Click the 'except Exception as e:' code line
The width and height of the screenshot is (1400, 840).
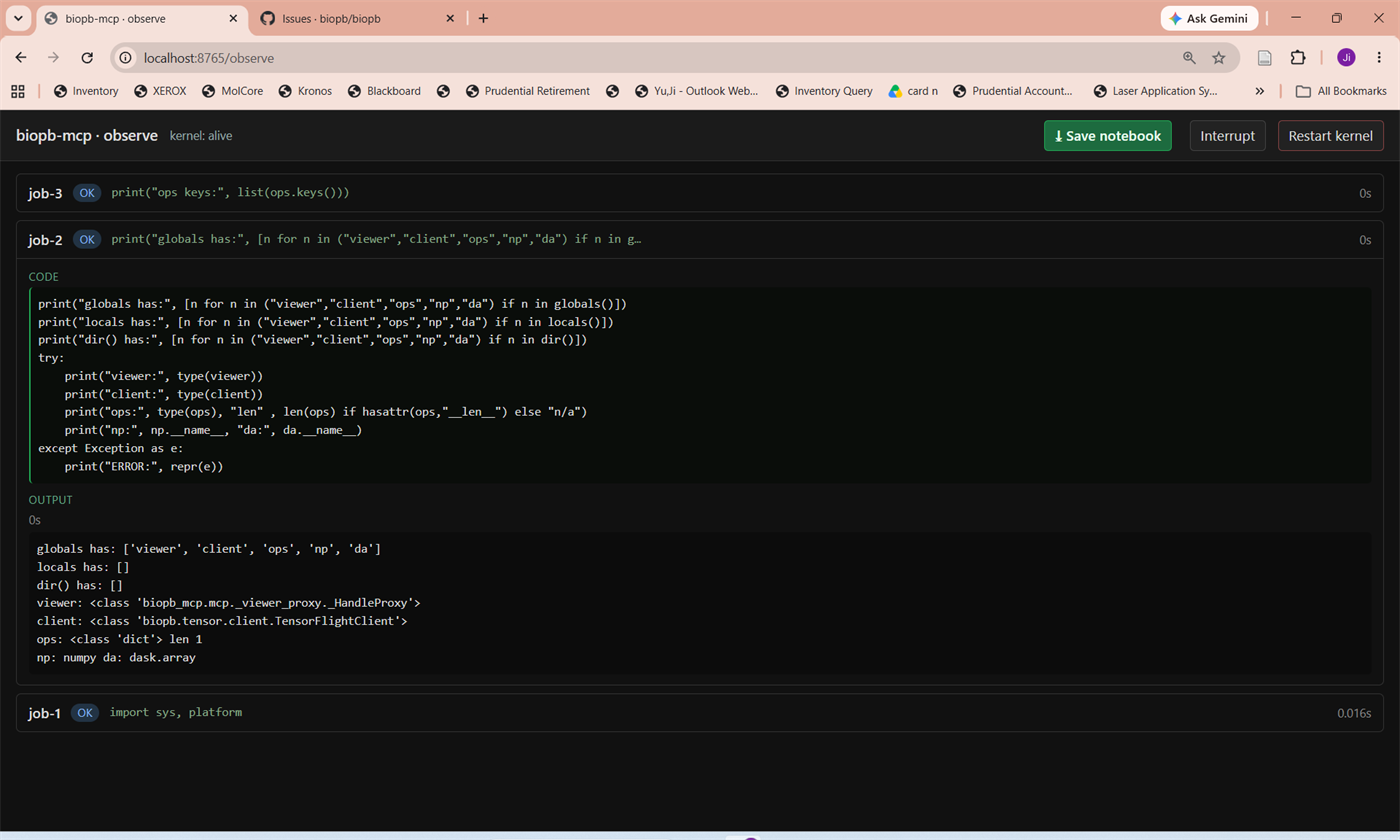[110, 448]
